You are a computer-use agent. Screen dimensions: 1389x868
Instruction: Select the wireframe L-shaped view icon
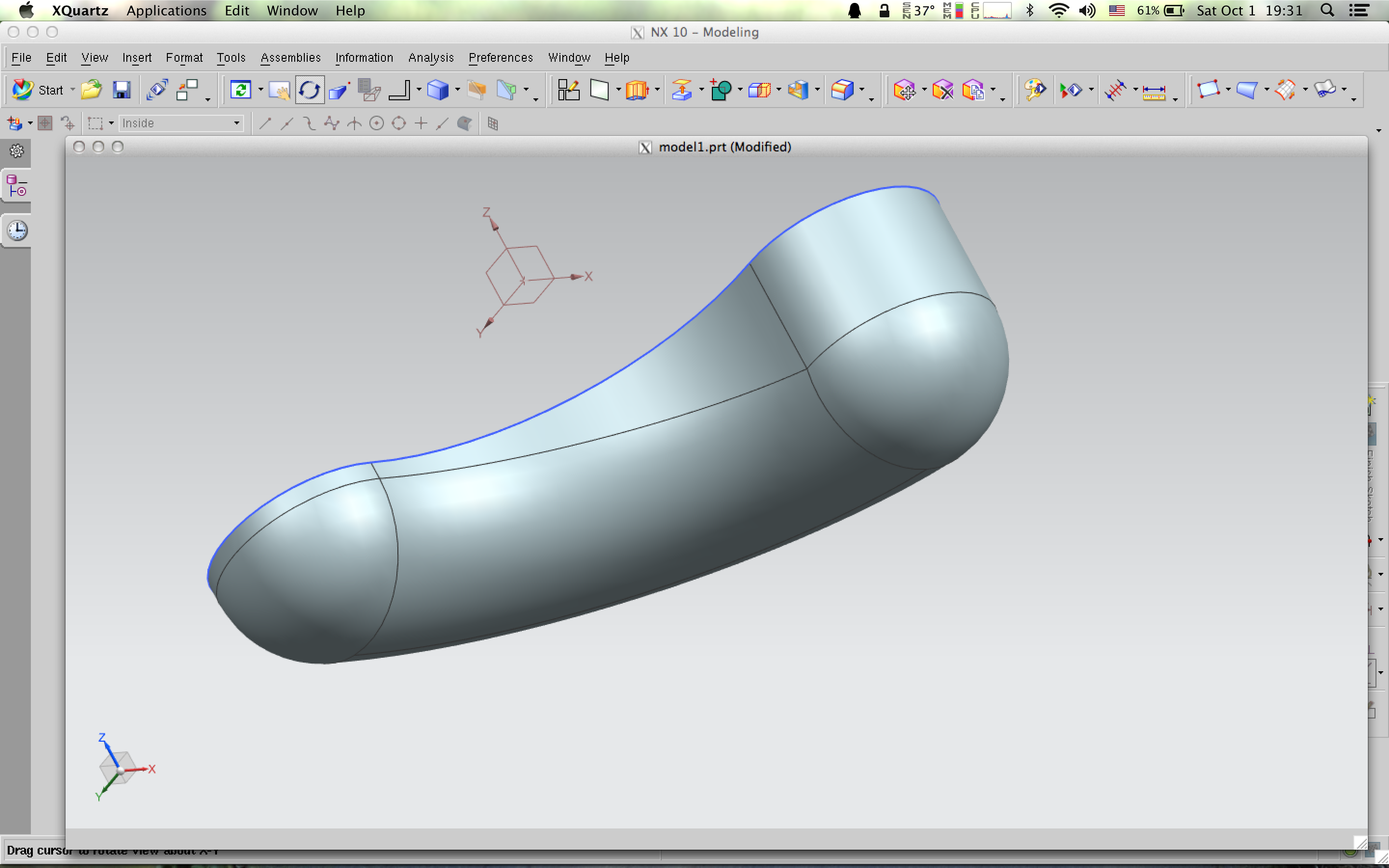point(399,90)
